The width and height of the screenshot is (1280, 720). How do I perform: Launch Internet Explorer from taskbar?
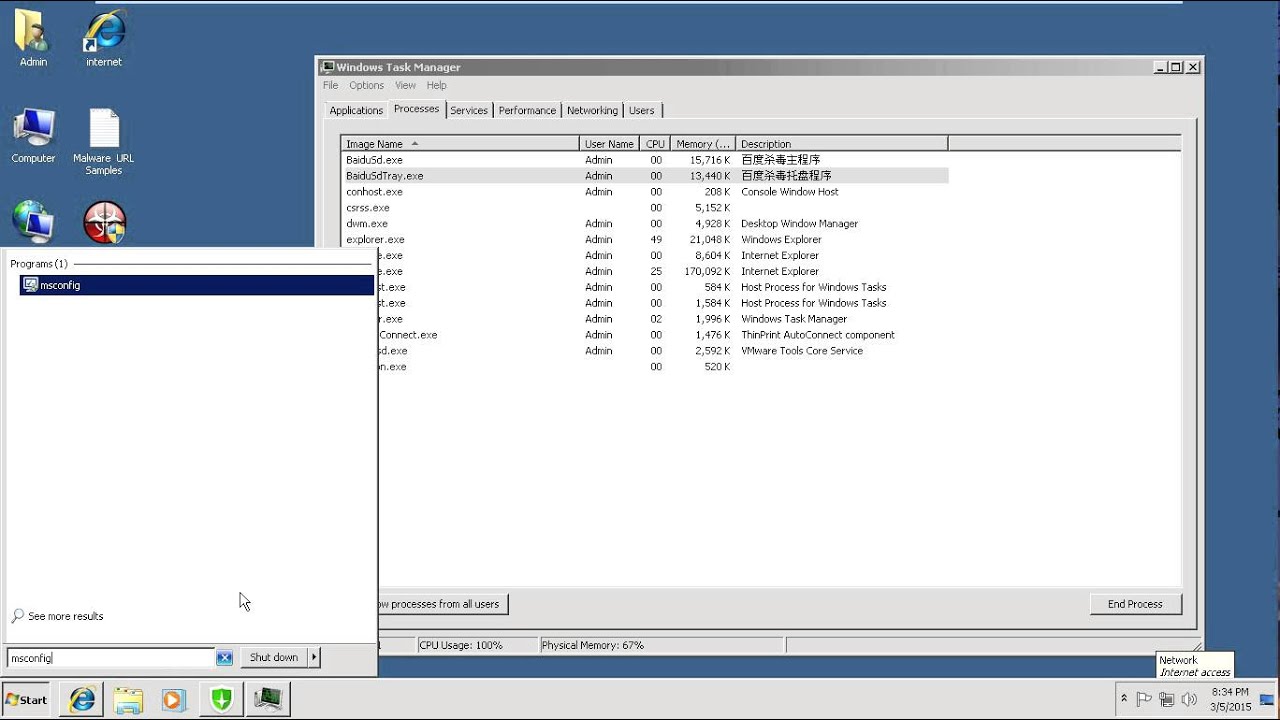coord(83,700)
